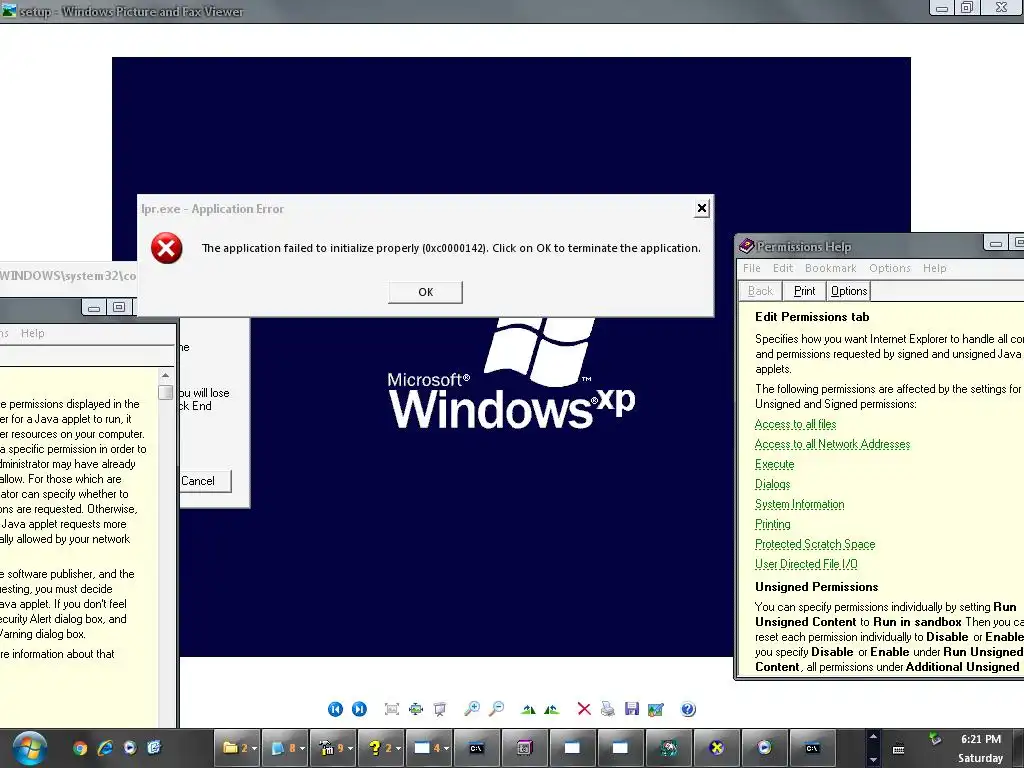
Task: Open the image for editing
Action: pos(656,709)
